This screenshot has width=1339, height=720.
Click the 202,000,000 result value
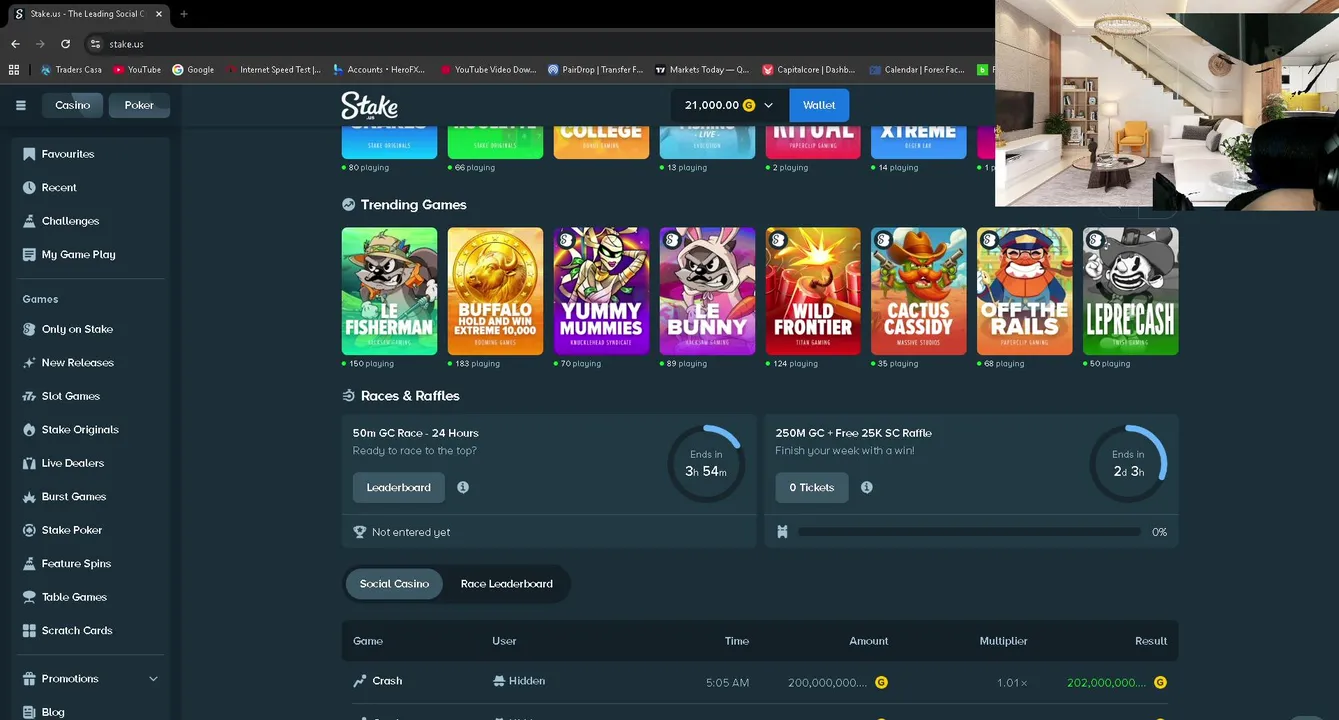1107,683
